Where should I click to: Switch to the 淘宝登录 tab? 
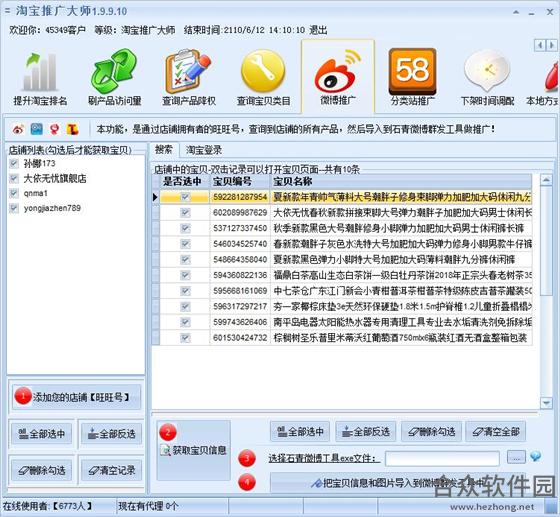pyautogui.click(x=204, y=150)
